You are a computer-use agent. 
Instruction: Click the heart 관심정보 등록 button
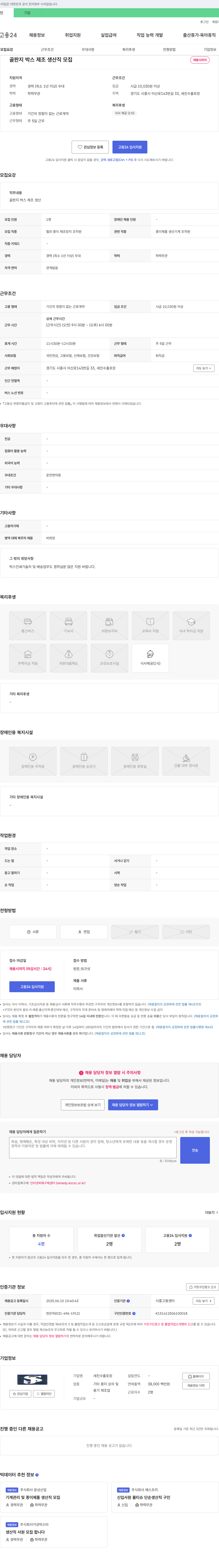[x=90, y=147]
